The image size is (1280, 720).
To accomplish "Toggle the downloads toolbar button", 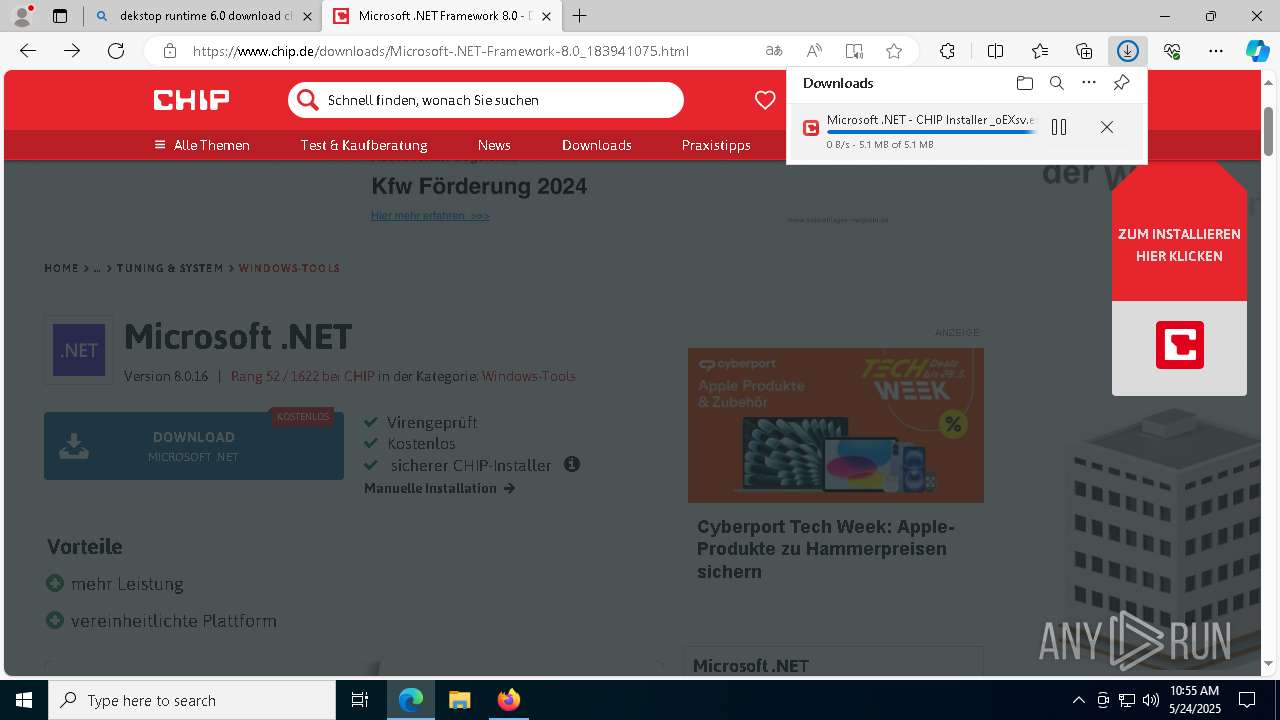I will (1128, 51).
